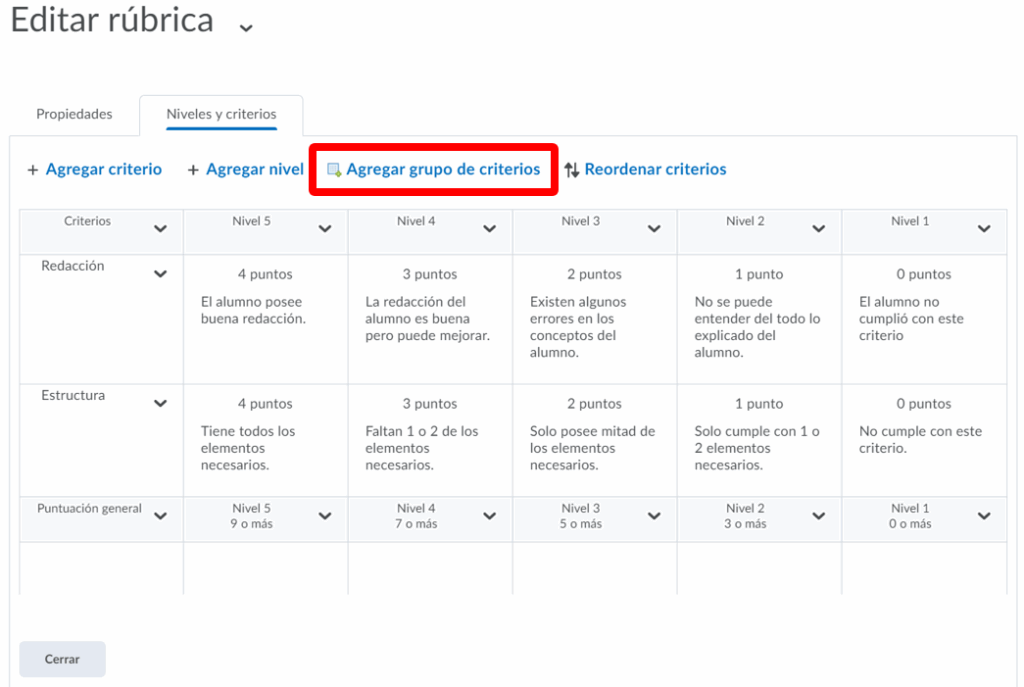
Task: Open the Nivel 1 header dropdown chevron
Action: [x=984, y=229]
